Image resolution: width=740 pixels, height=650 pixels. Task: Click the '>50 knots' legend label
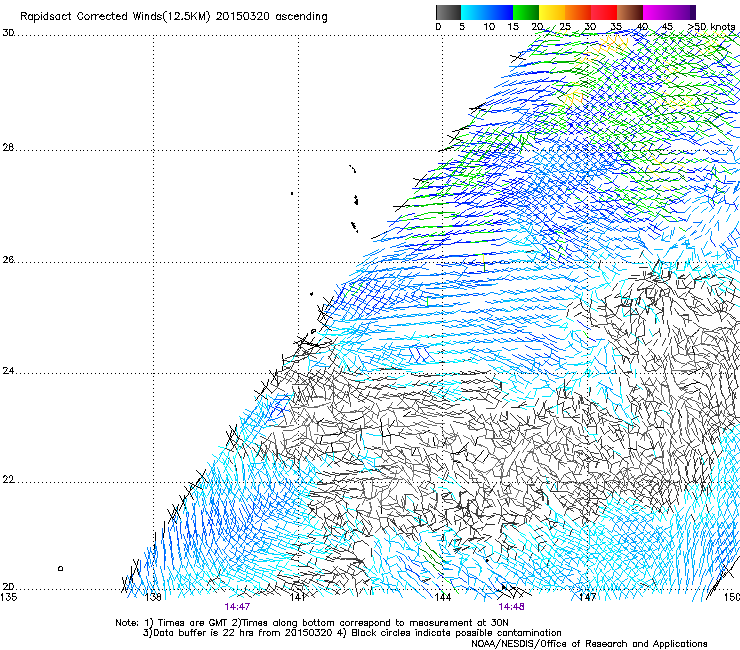pyautogui.click(x=711, y=27)
